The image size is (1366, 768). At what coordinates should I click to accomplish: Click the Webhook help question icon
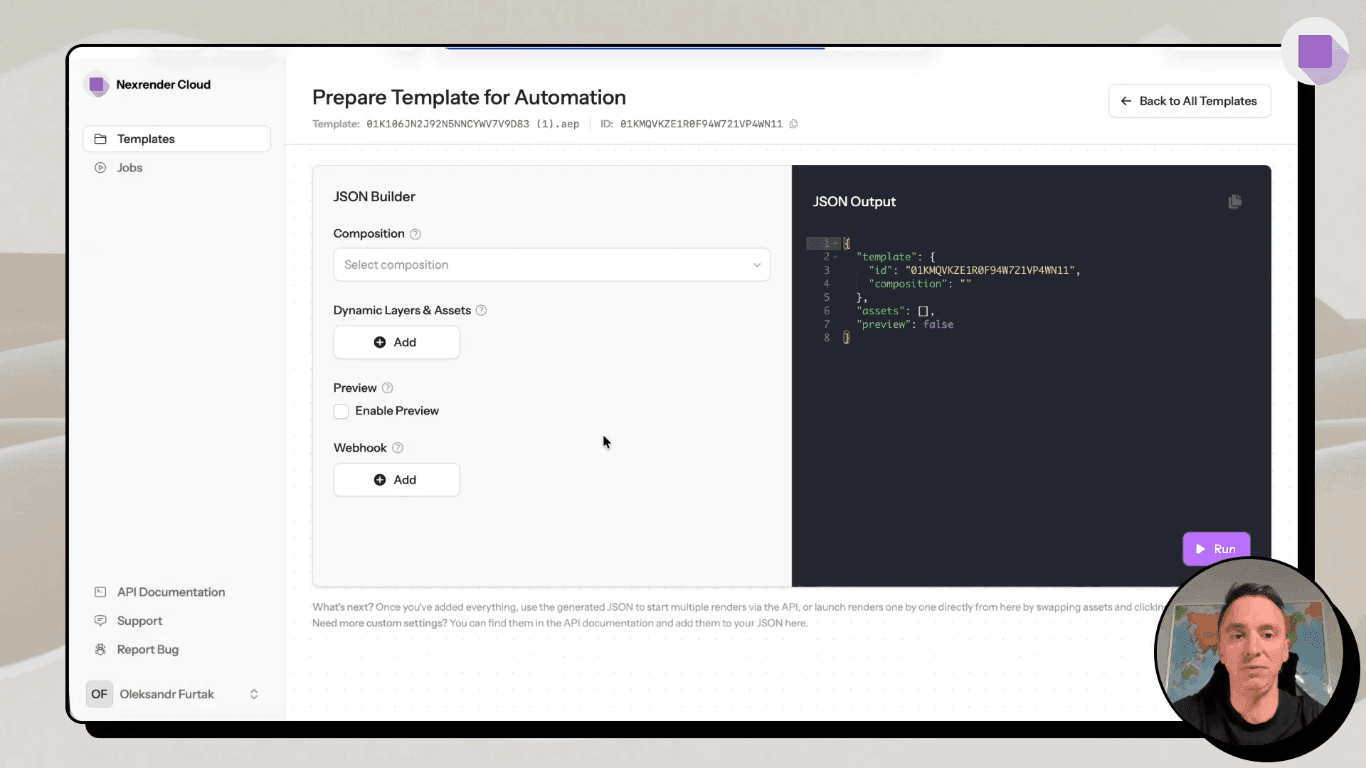tap(397, 448)
